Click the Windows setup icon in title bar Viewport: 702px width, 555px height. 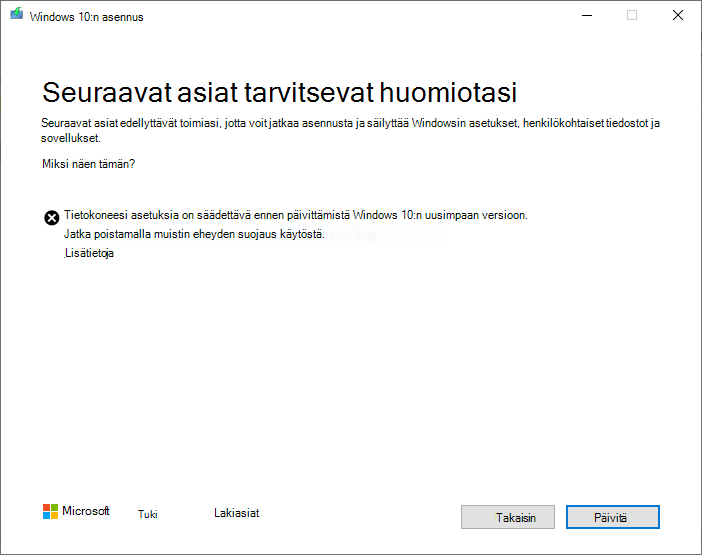tap(16, 14)
